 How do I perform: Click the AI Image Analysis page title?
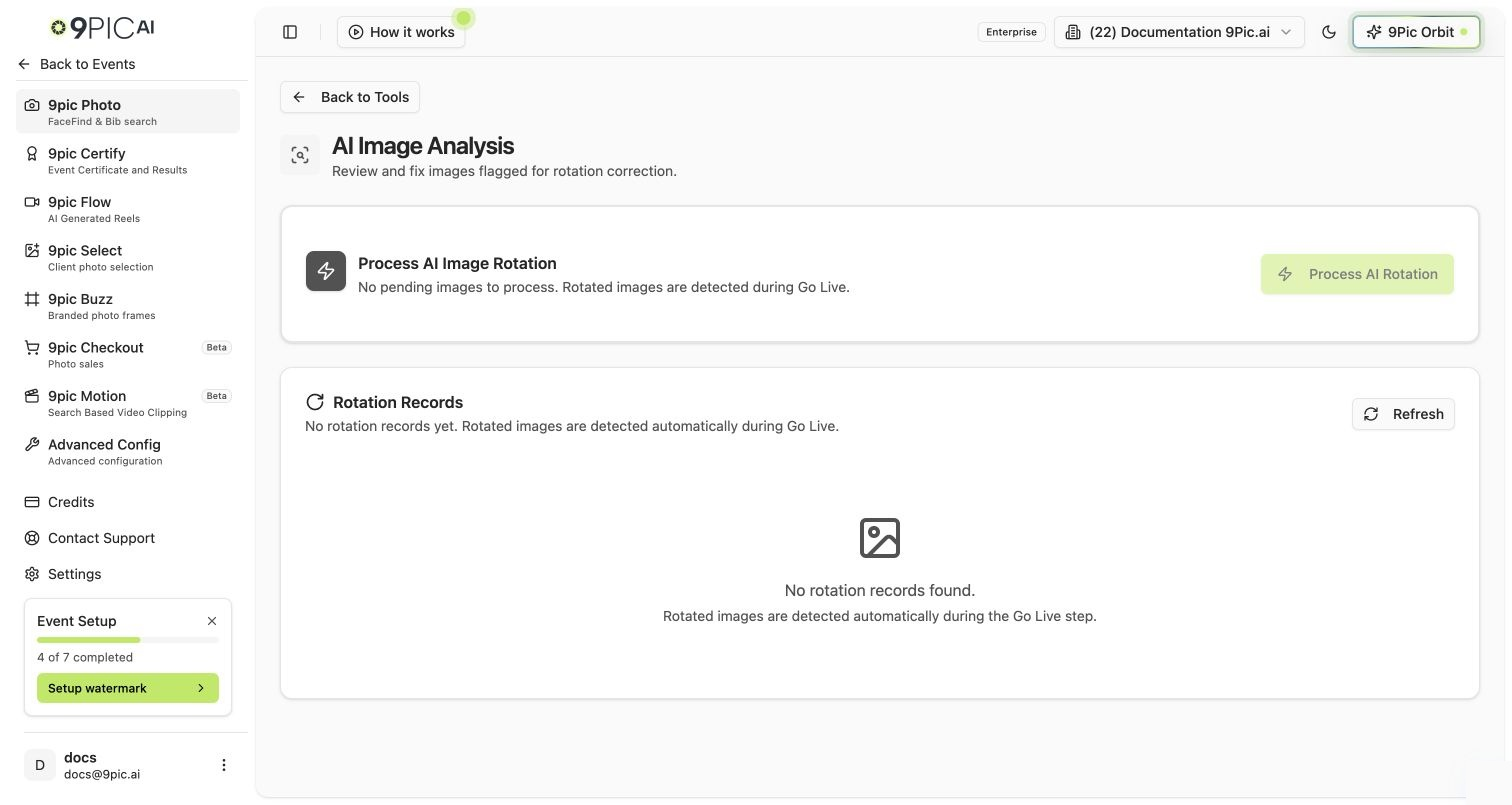[423, 146]
